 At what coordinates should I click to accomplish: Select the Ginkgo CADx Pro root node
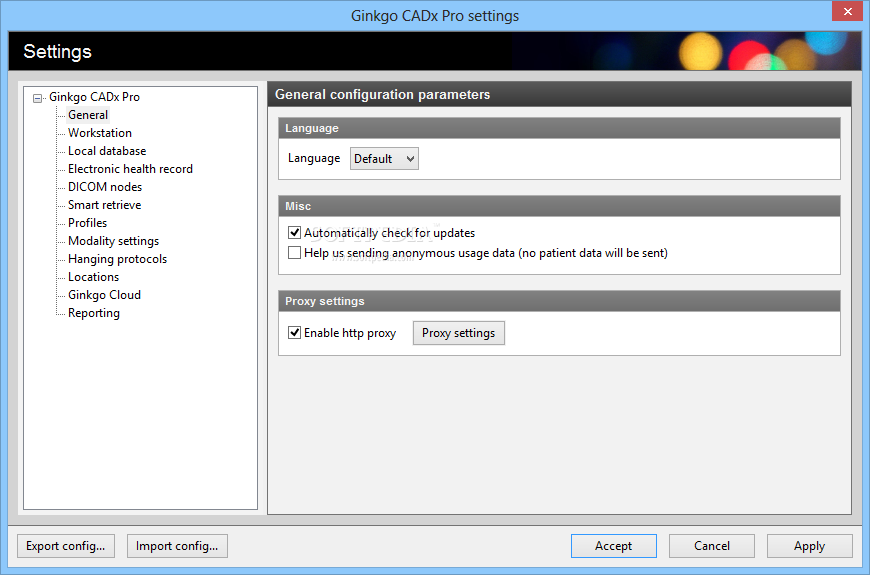94,97
